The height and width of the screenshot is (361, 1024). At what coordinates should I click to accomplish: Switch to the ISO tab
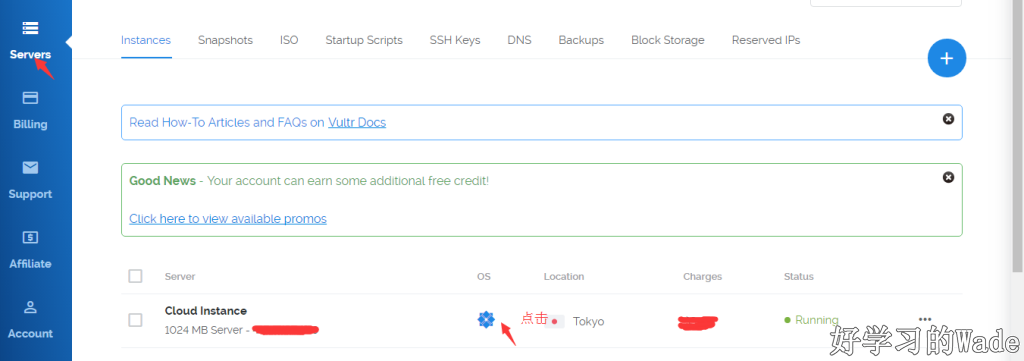pos(289,40)
